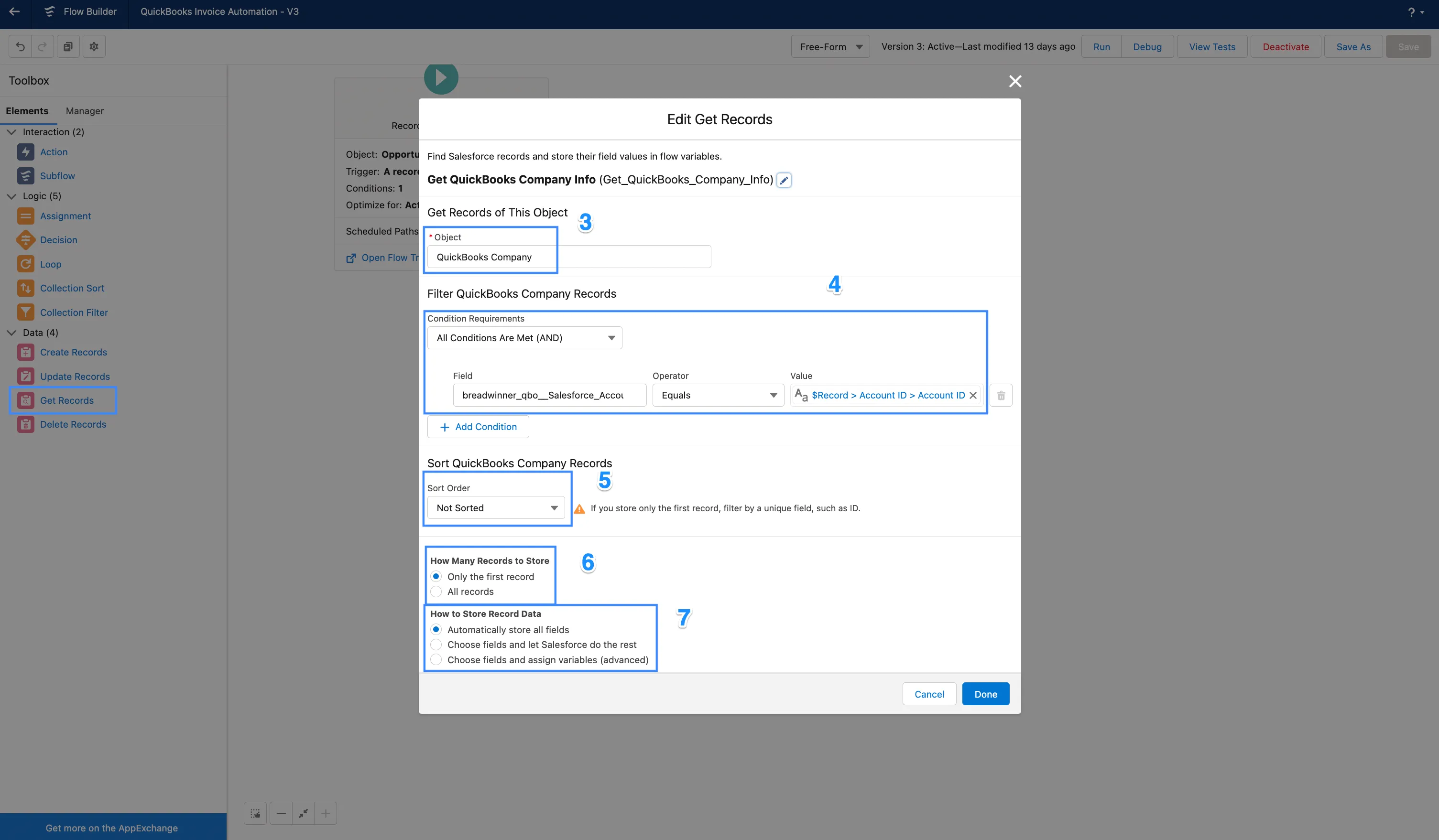Click the undo toolbar icon
This screenshot has width=1439, height=840.
[20, 47]
